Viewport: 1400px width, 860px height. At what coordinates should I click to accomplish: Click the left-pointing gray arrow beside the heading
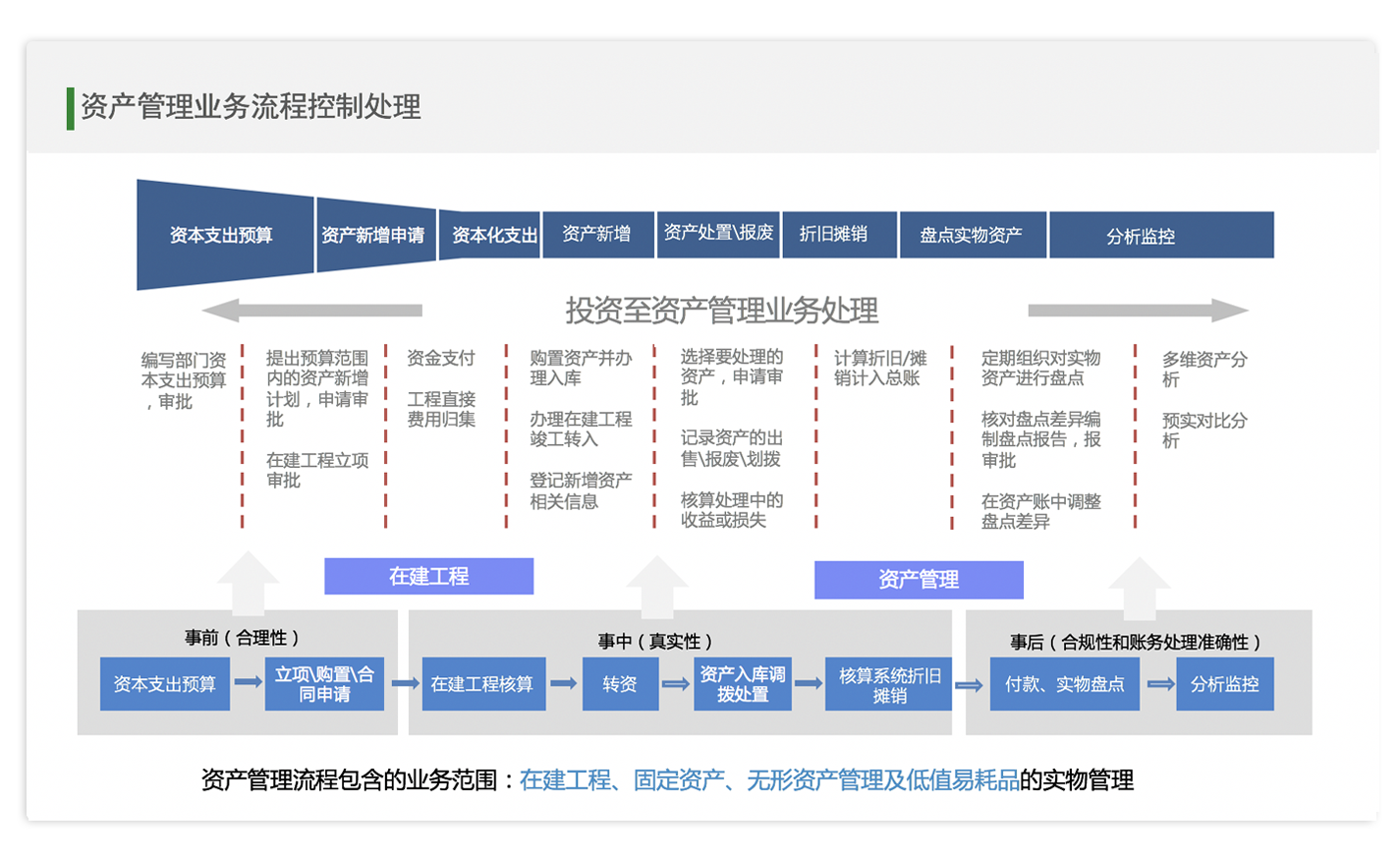coord(311,311)
